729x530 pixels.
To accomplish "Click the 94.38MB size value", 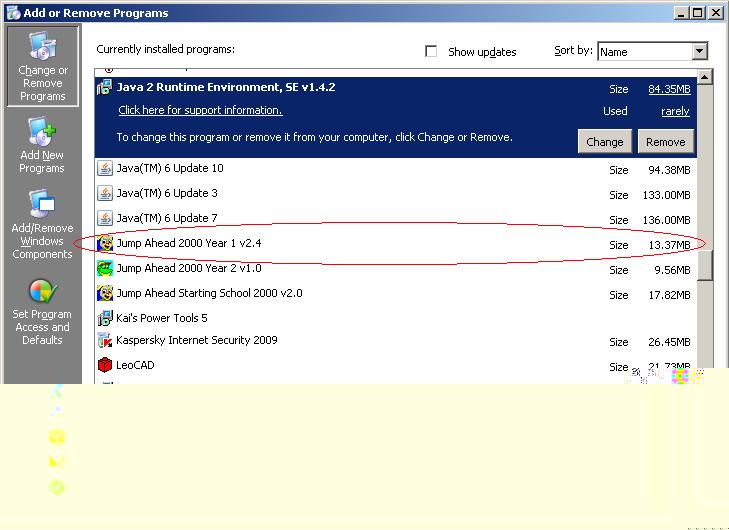I will [669, 170].
